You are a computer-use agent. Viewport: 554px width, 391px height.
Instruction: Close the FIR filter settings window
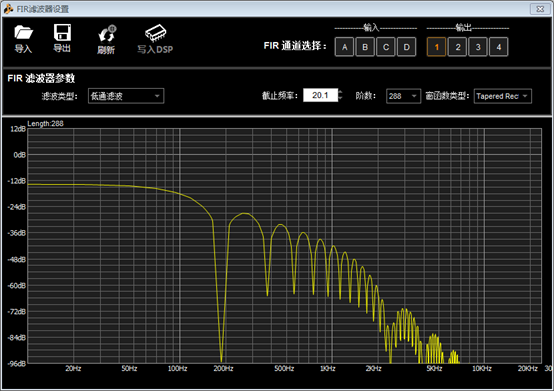(540, 9)
